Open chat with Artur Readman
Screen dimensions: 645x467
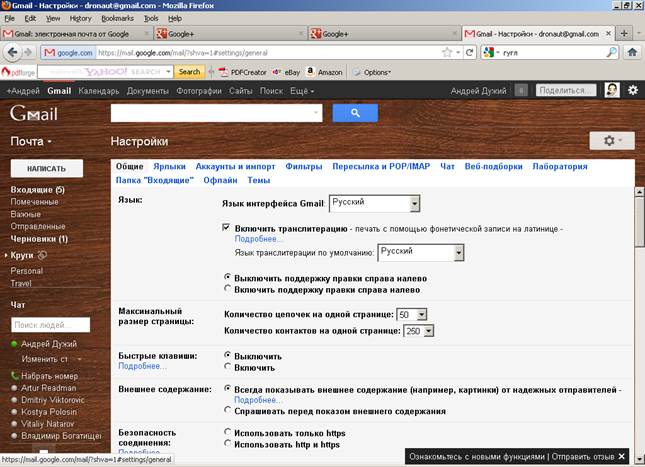[49, 388]
